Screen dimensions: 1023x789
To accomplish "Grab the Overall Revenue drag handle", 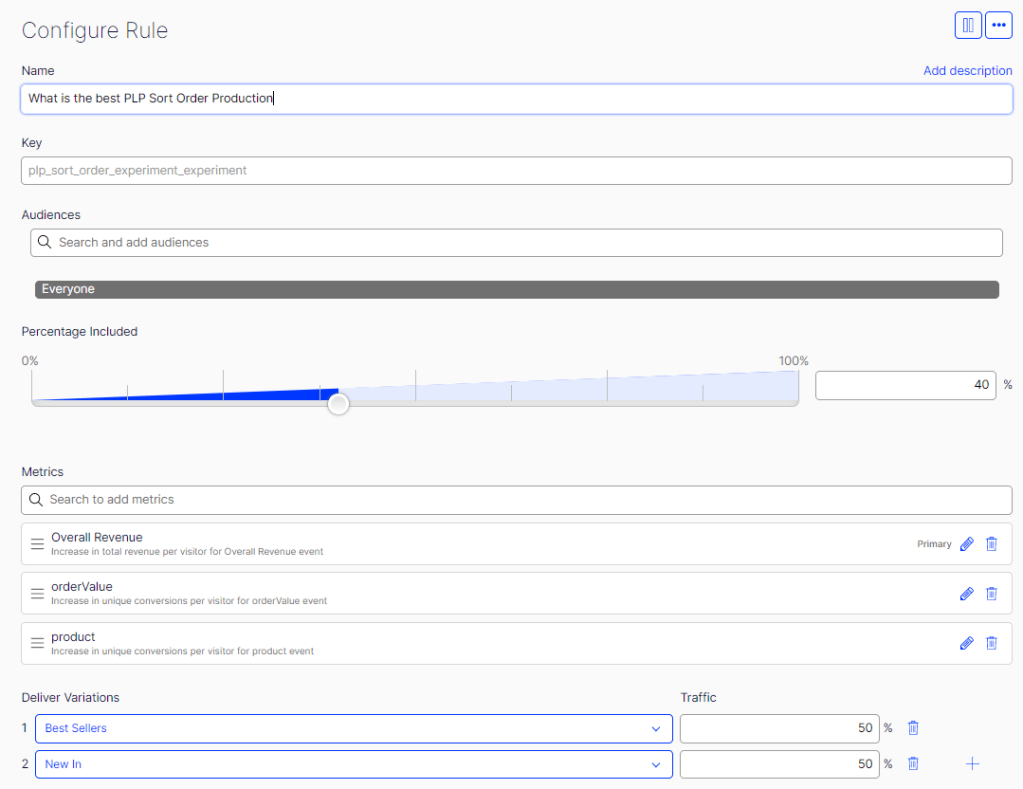I will [37, 544].
